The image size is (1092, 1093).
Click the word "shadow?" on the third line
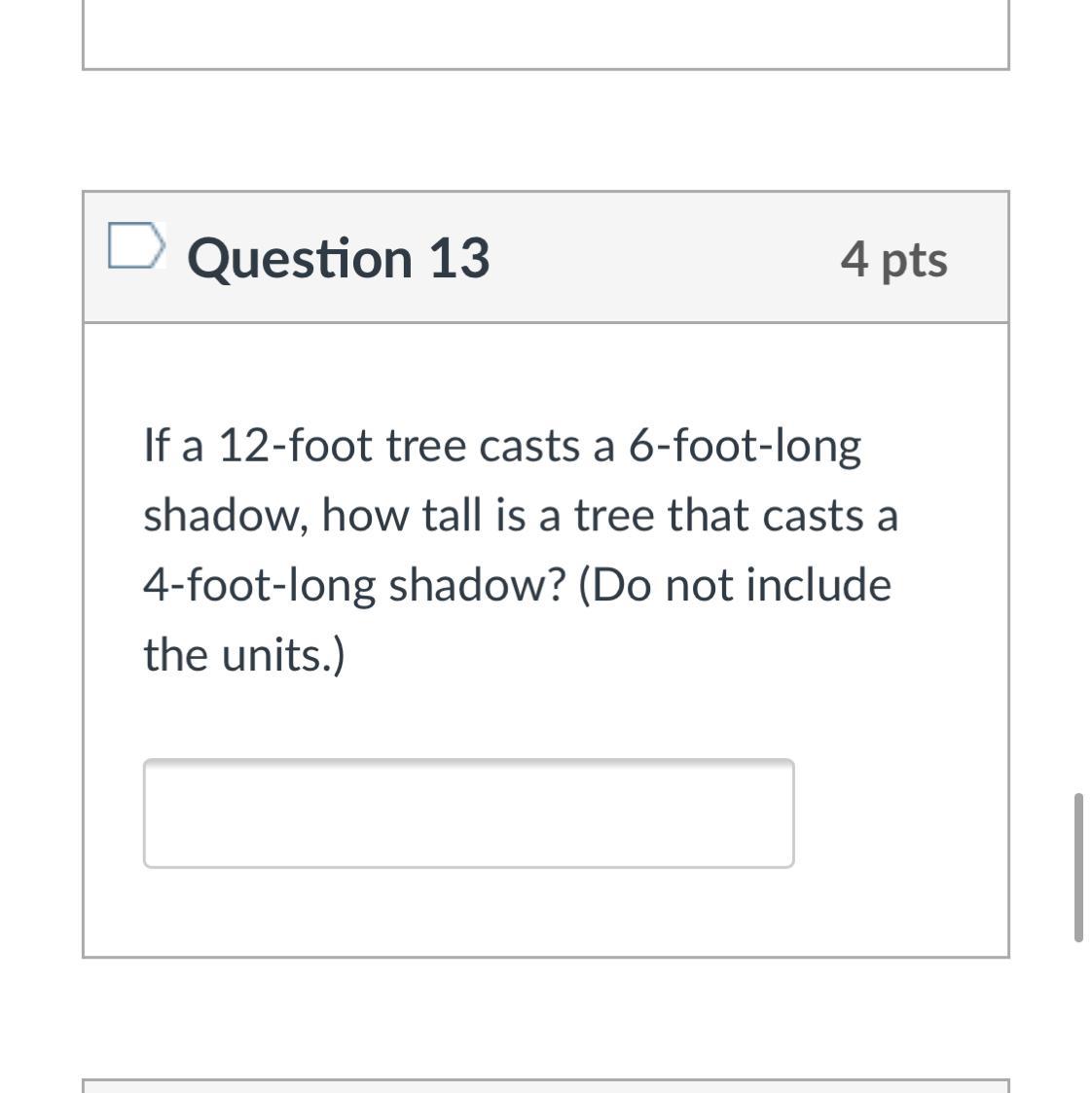(477, 585)
